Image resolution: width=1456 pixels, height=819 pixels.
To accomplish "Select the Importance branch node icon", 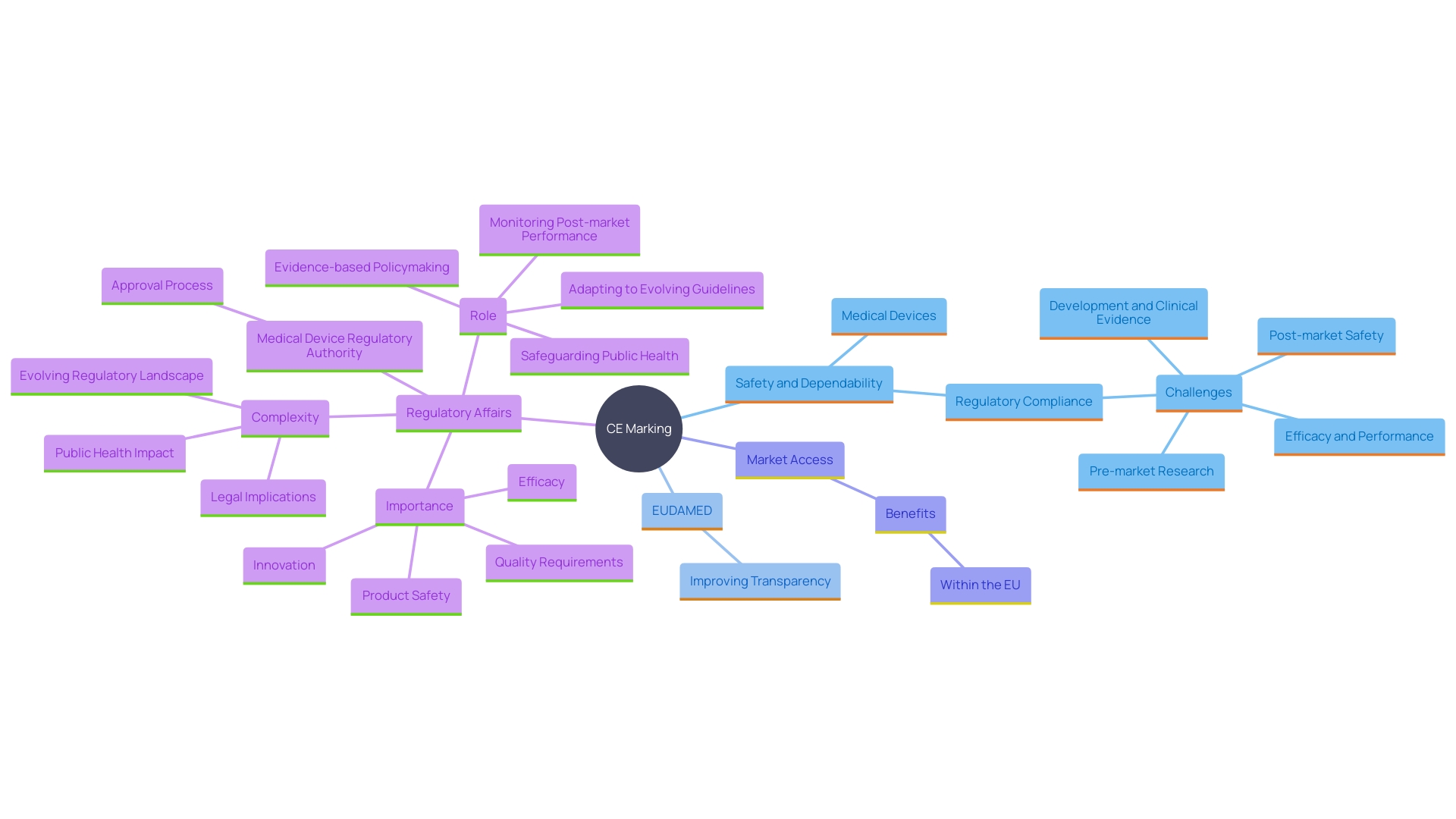I will point(419,505).
